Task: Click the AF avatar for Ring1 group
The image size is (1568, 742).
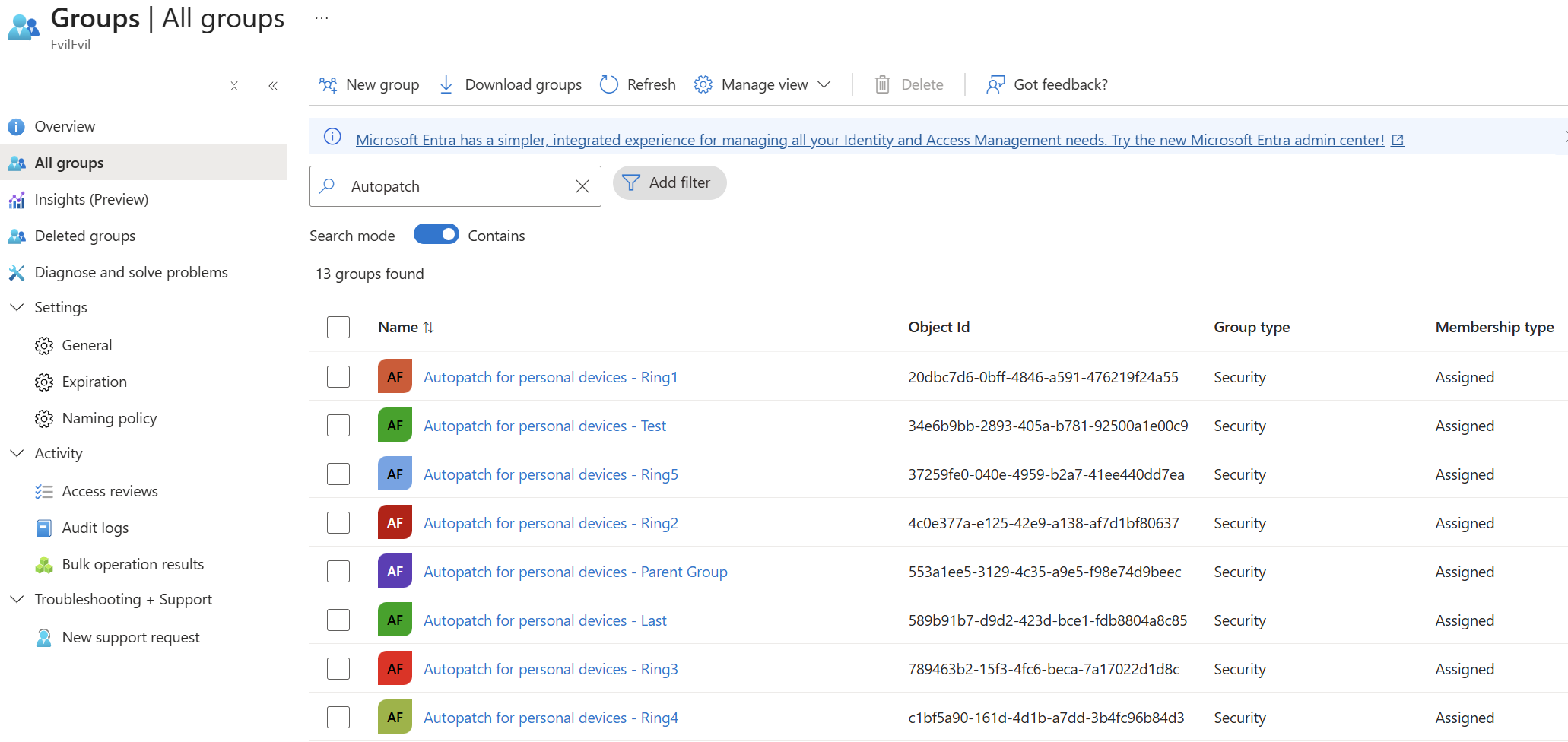Action: (395, 376)
